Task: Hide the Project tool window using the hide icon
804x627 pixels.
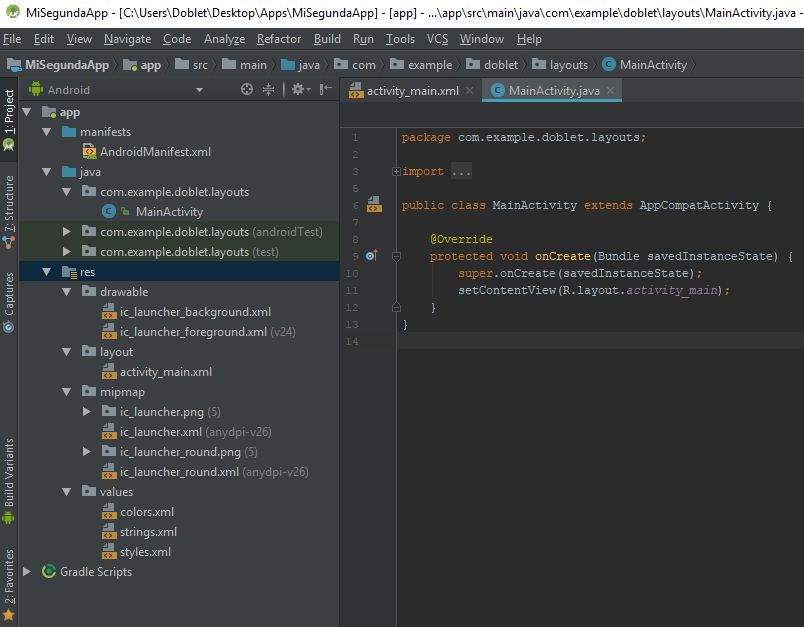Action: (325, 90)
